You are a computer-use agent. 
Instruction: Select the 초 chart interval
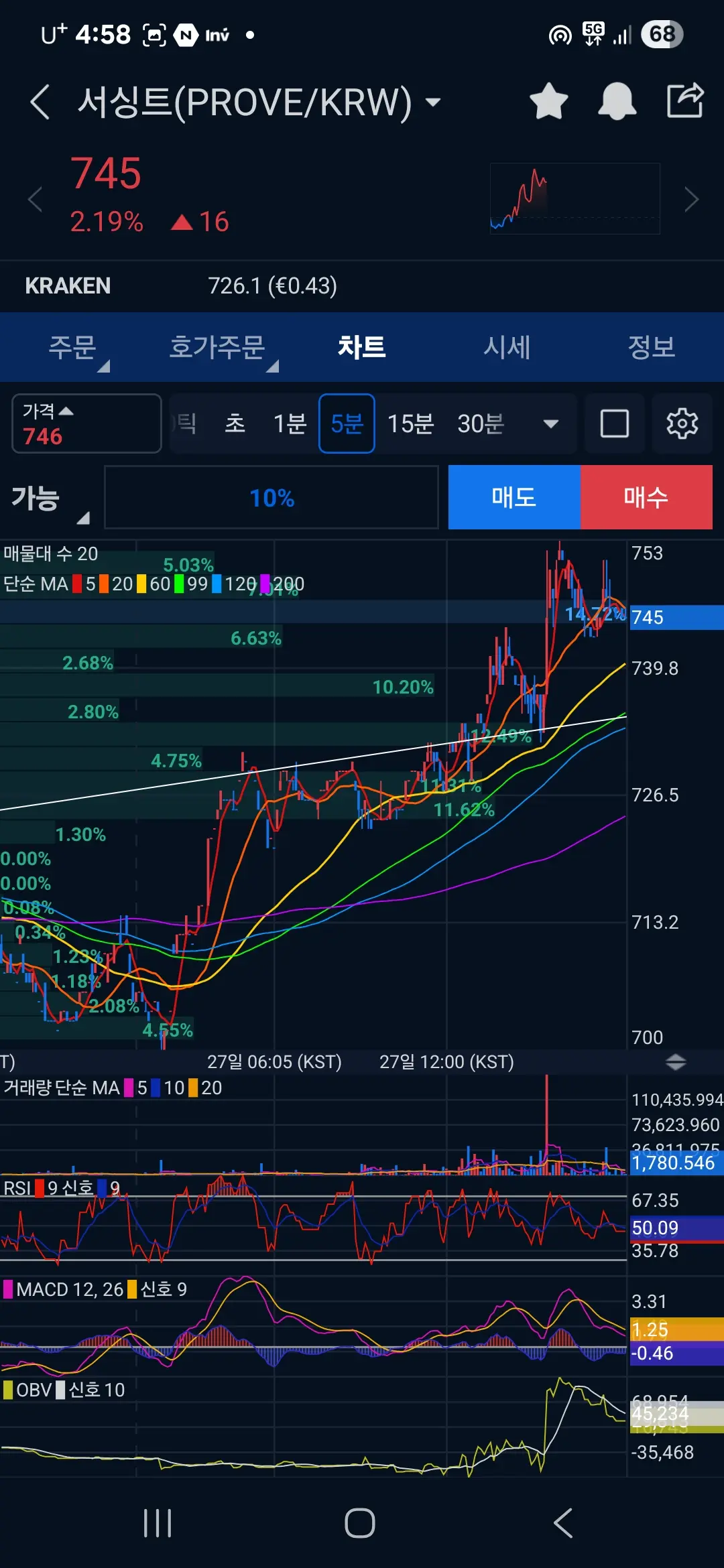coord(235,423)
